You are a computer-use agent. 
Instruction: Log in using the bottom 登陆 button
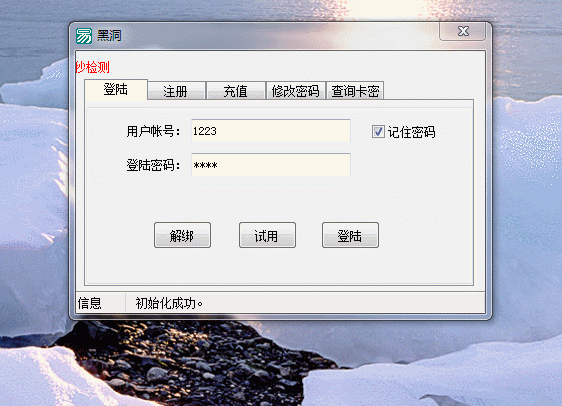tap(350, 235)
